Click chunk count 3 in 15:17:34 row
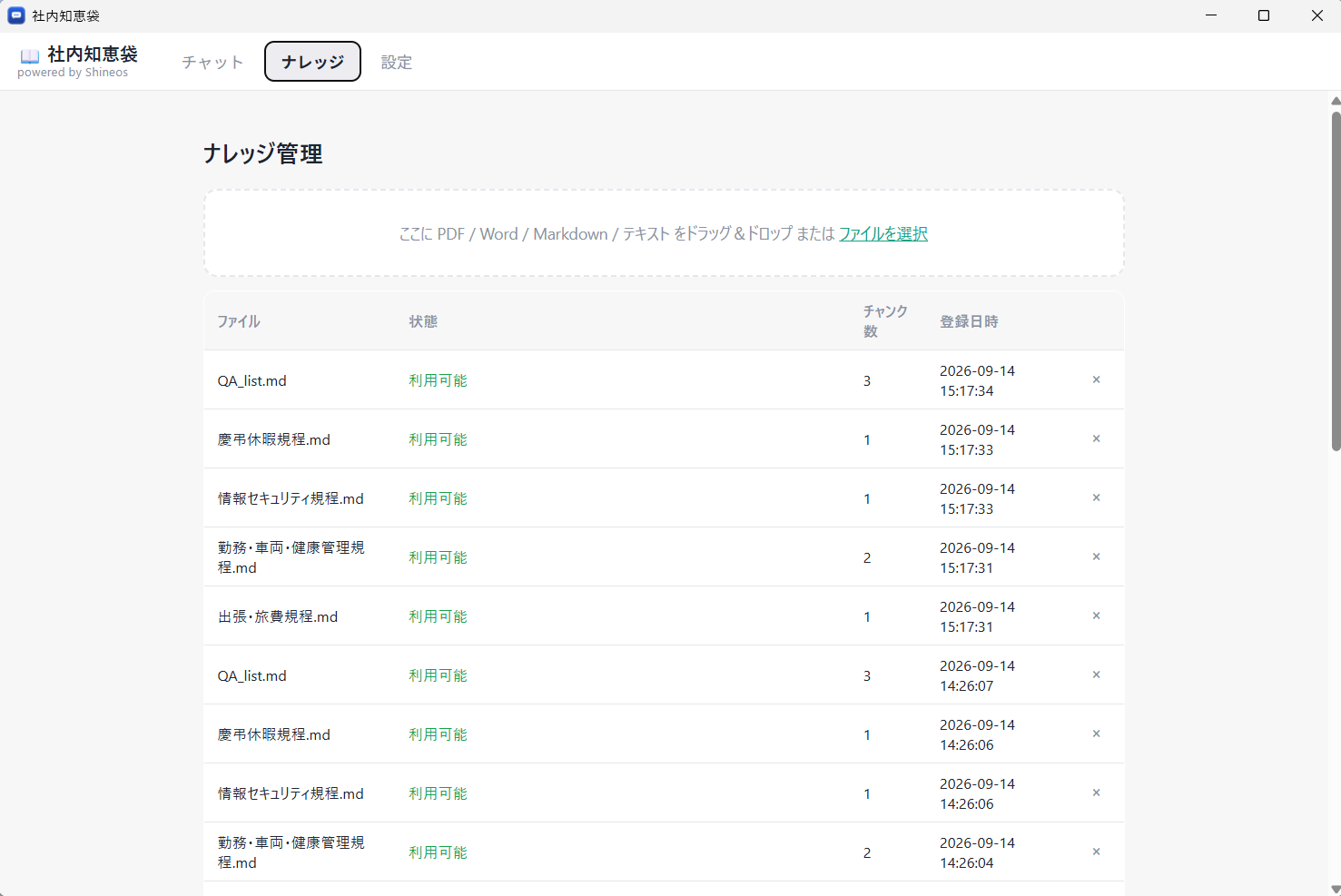Image resolution: width=1341 pixels, height=896 pixels. (x=867, y=380)
